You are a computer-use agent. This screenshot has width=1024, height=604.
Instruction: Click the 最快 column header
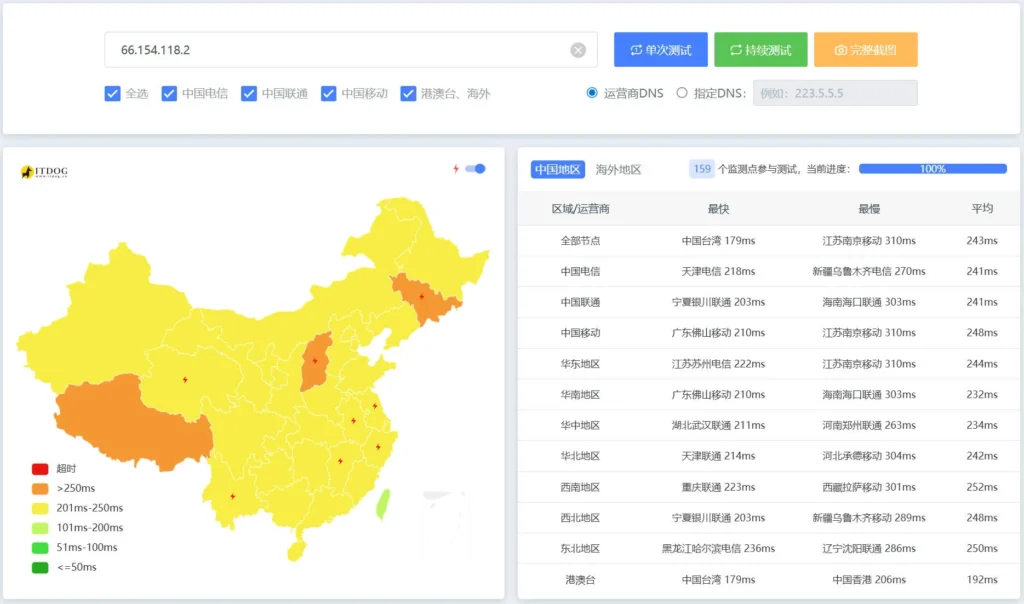click(x=718, y=209)
